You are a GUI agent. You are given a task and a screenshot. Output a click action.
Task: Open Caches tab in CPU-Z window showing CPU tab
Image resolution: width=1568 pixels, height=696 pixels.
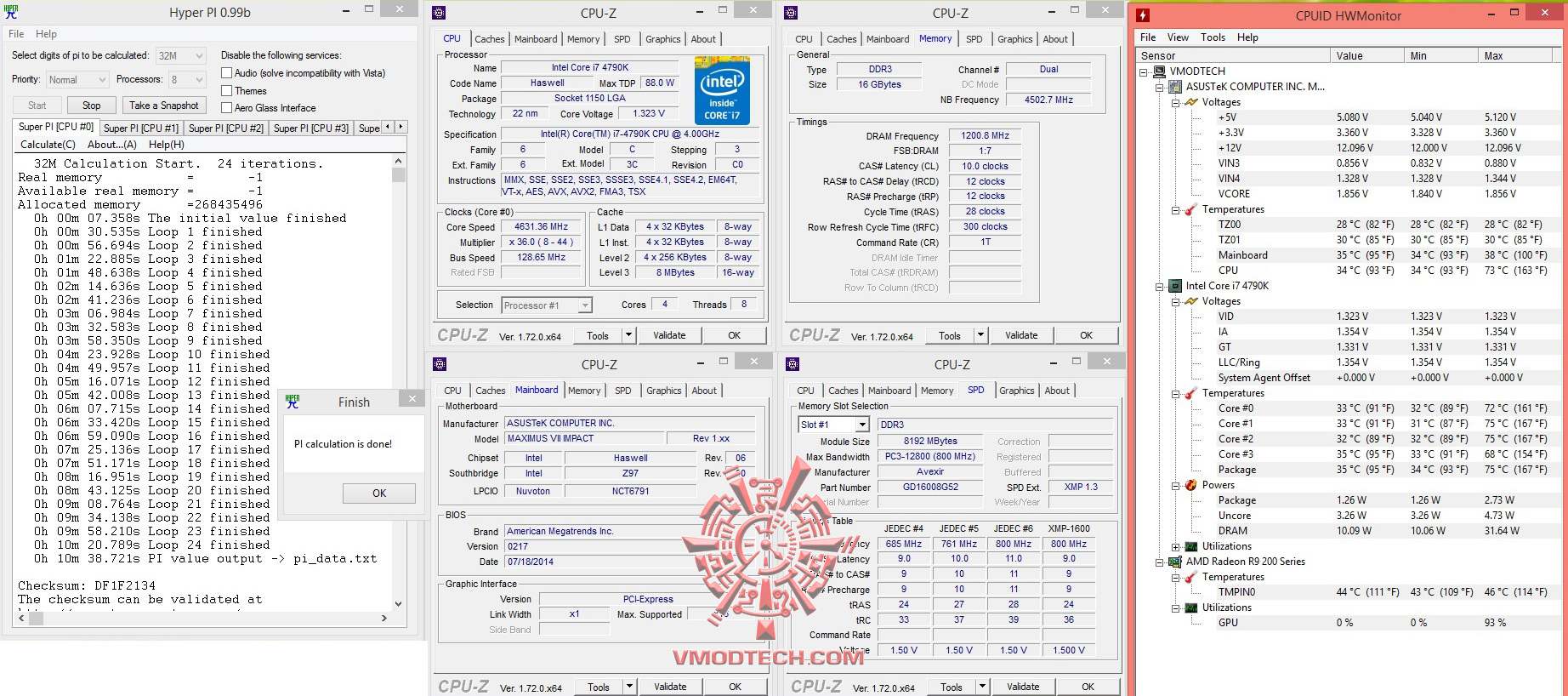(x=490, y=39)
